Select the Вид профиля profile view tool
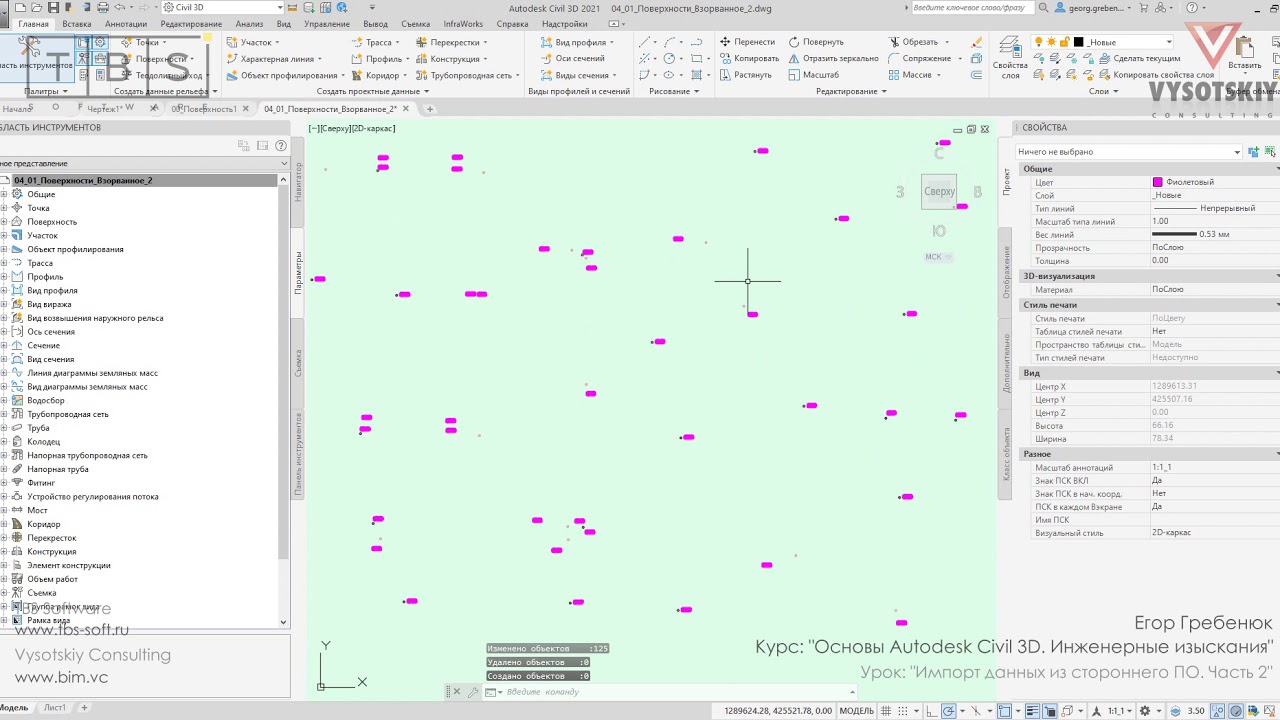This screenshot has width=1280, height=720. coord(577,42)
